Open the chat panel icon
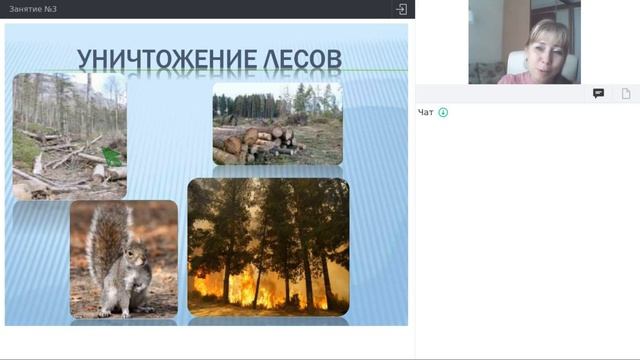 coord(598,93)
